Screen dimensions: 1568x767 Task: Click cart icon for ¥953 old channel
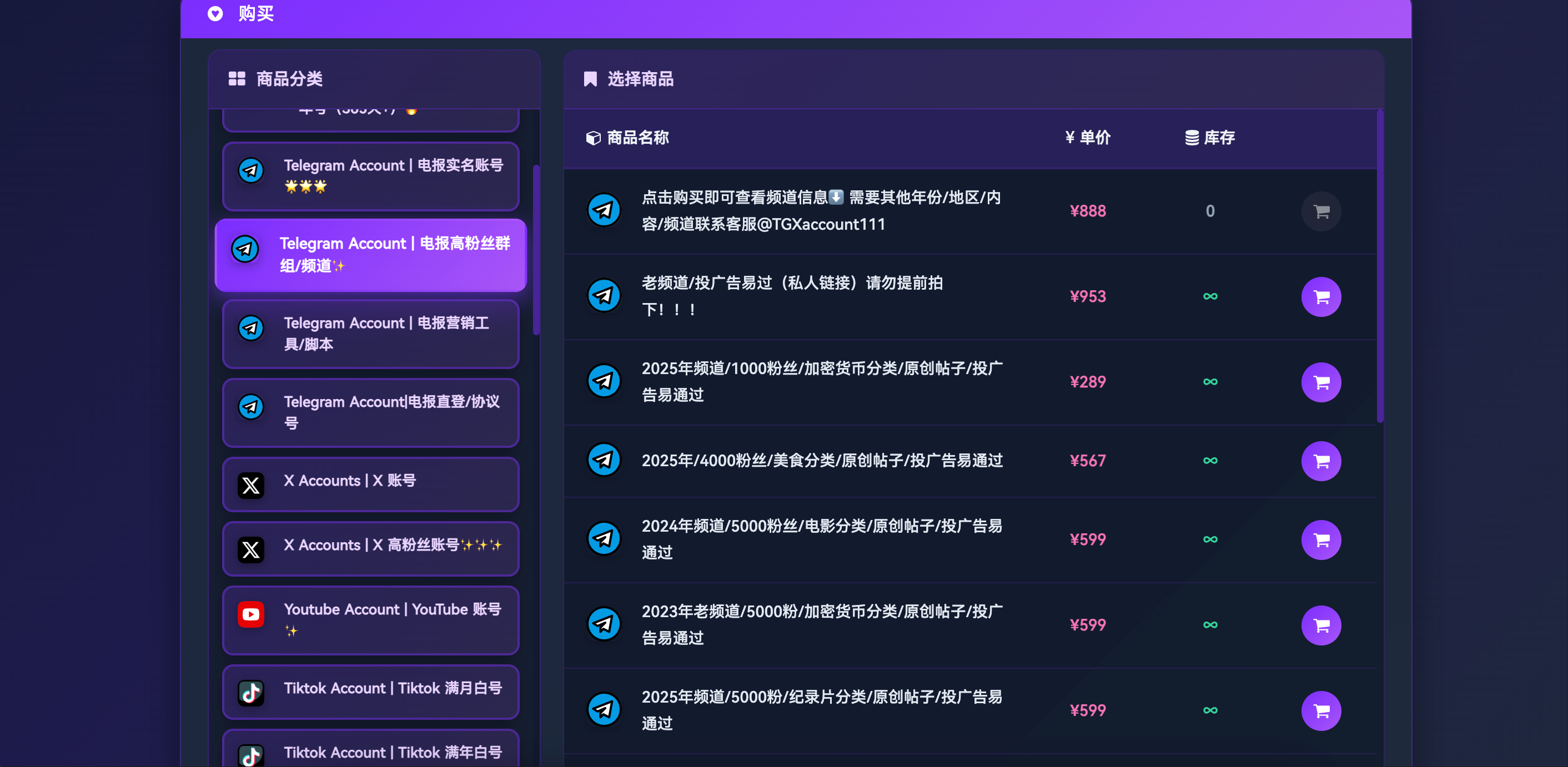coord(1320,297)
